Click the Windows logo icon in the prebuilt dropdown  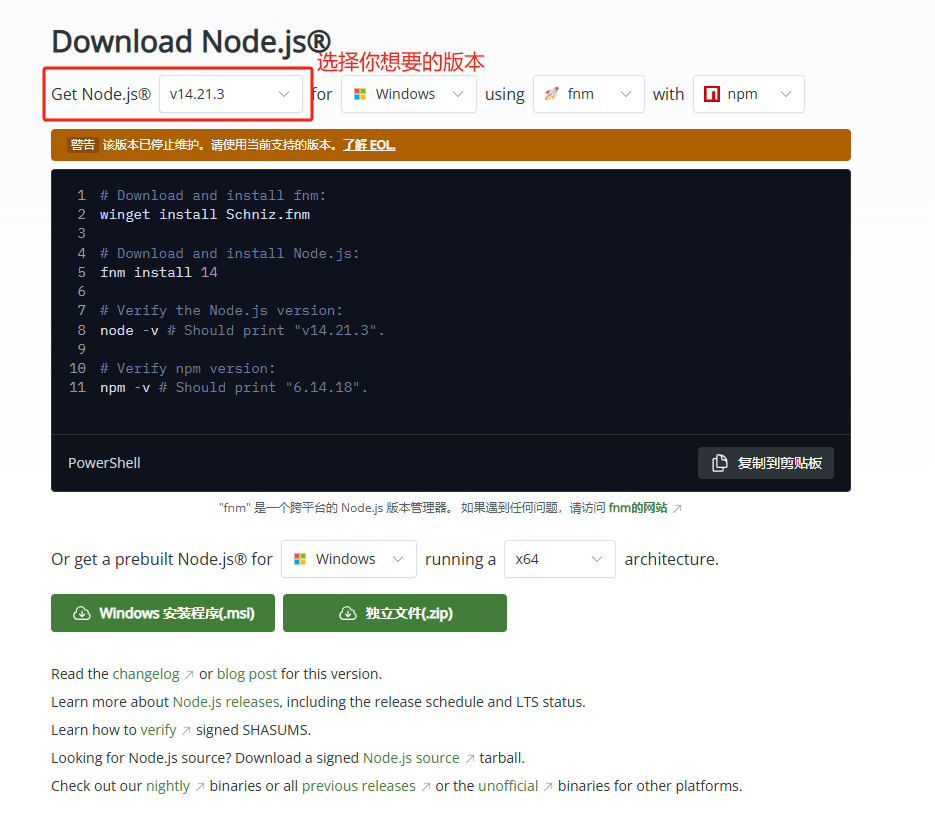[x=300, y=559]
